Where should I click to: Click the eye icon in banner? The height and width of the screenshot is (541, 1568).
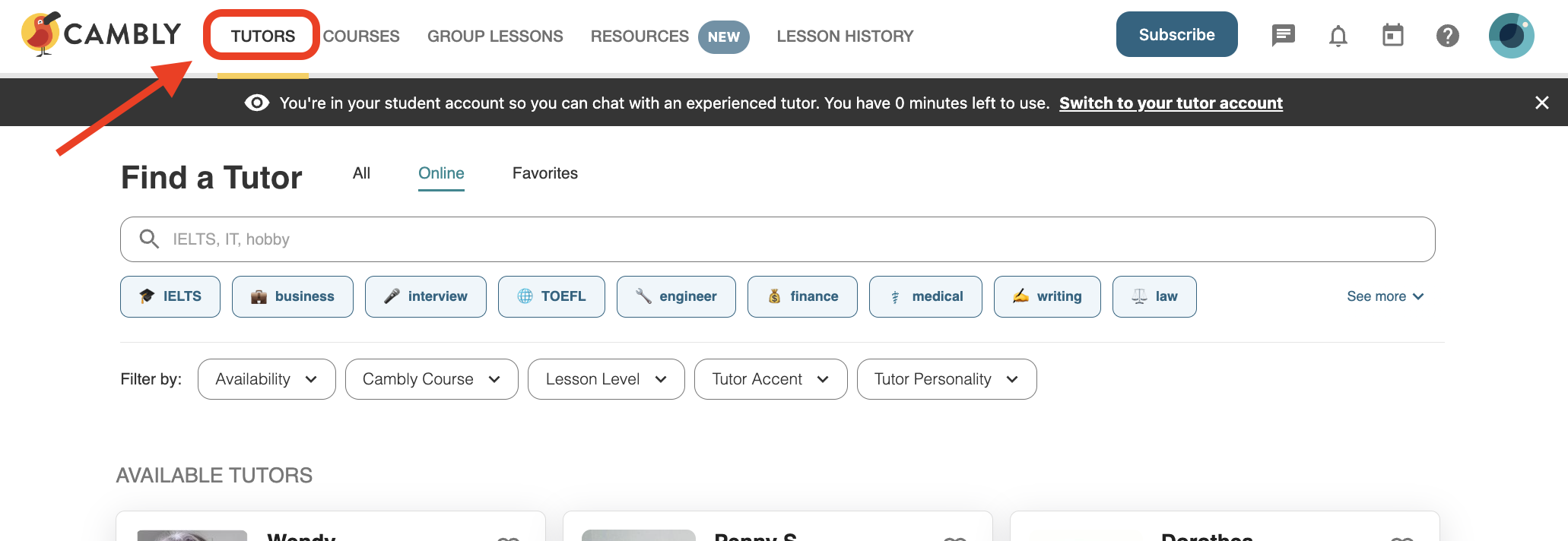pos(257,103)
